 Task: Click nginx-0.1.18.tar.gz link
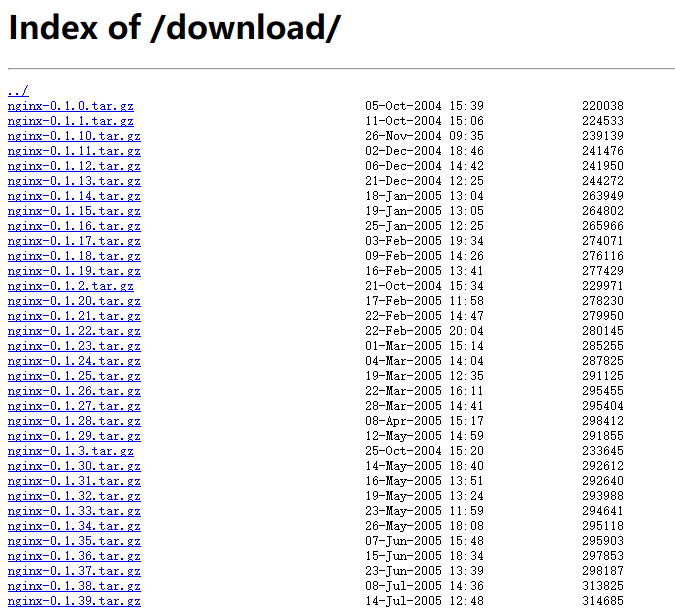point(74,256)
